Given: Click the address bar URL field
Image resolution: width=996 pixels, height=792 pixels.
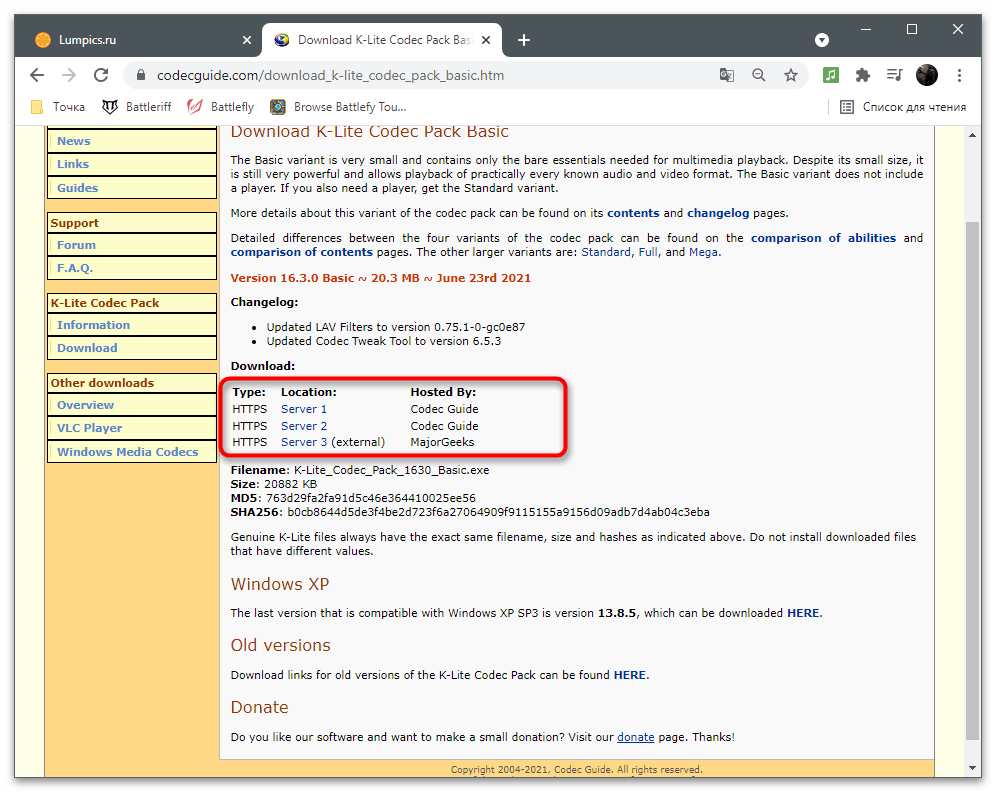Looking at the screenshot, I should pos(419,75).
